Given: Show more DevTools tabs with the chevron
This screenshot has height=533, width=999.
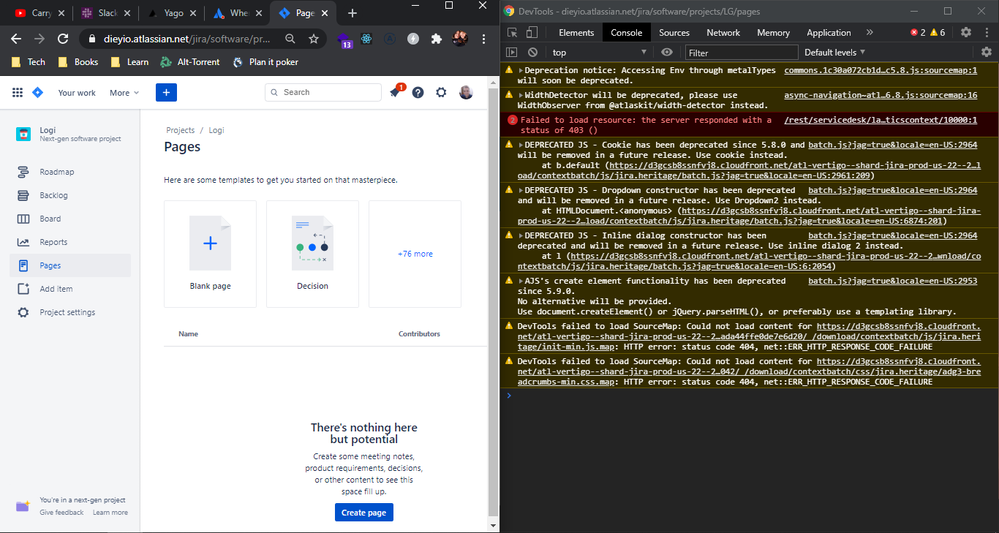Looking at the screenshot, I should (870, 32).
